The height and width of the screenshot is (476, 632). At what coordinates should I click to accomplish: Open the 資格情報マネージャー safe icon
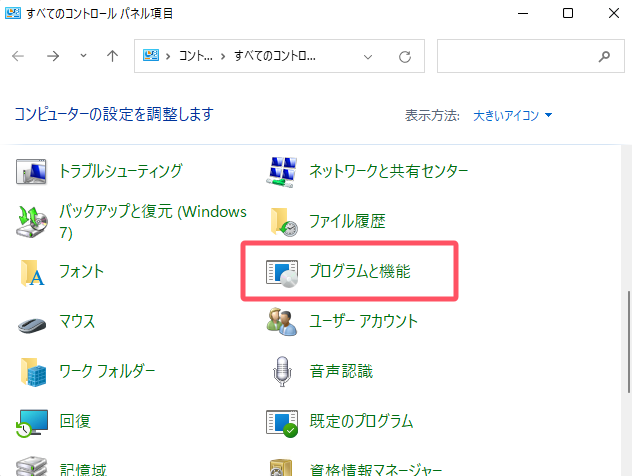(x=281, y=468)
